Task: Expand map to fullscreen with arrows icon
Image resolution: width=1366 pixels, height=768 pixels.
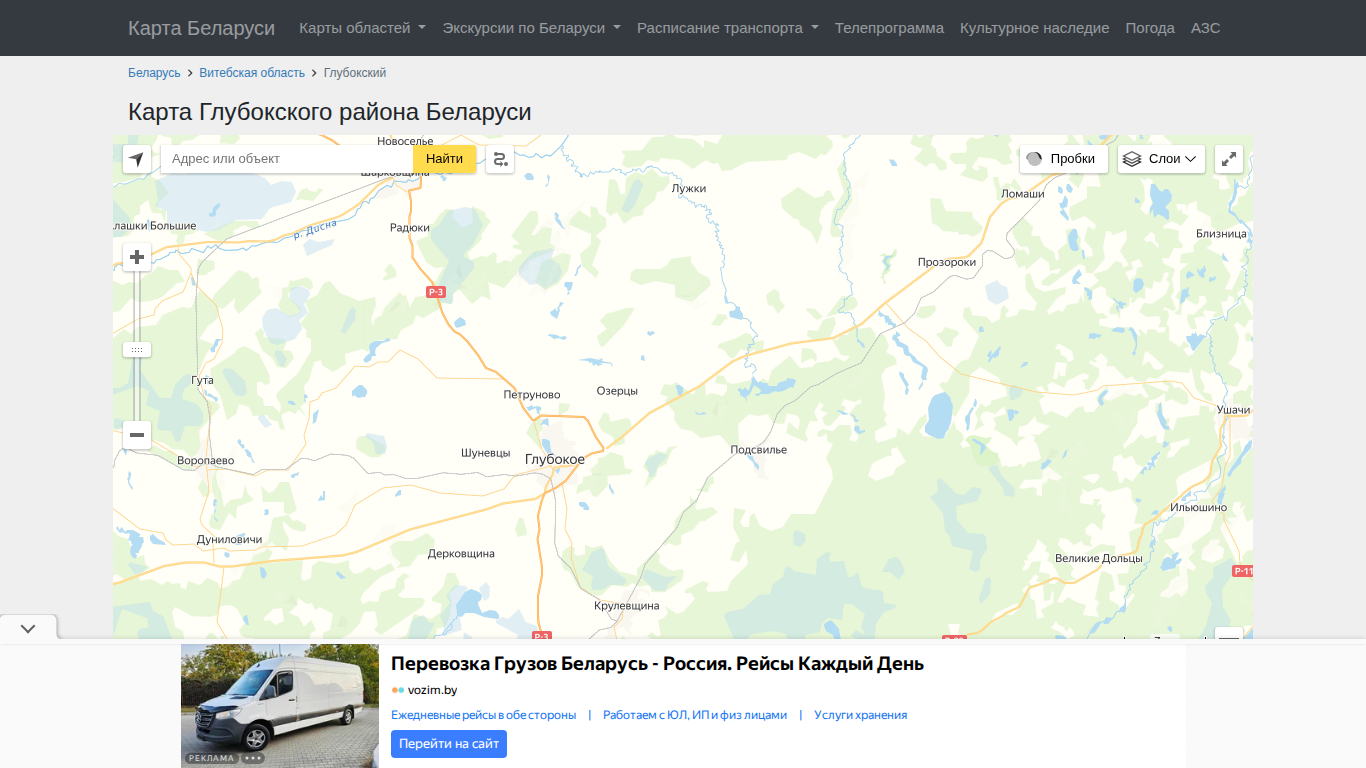Action: [1229, 159]
